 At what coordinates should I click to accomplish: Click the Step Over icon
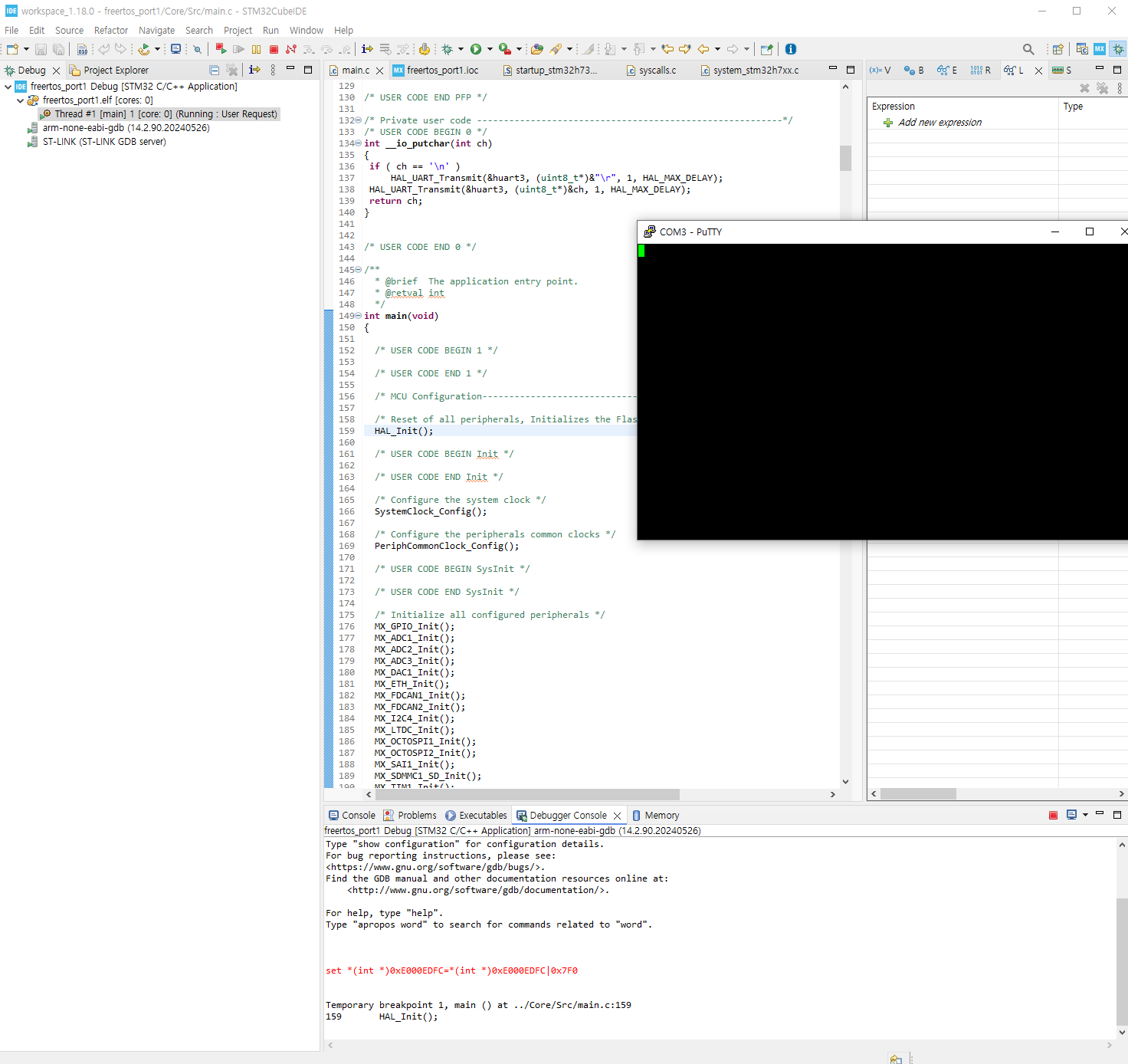tap(326, 49)
